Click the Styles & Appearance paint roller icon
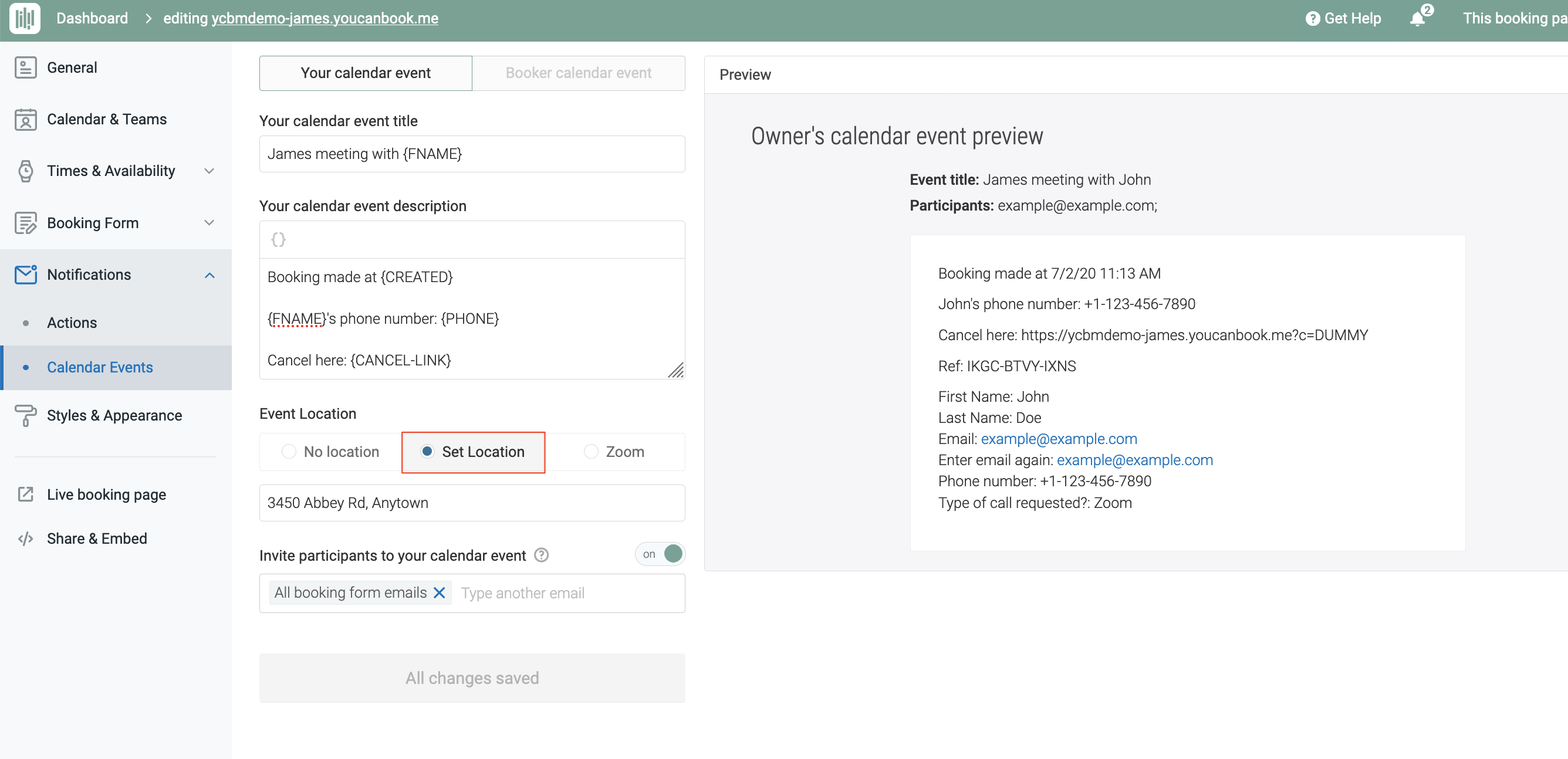1568x759 pixels. (x=25, y=415)
